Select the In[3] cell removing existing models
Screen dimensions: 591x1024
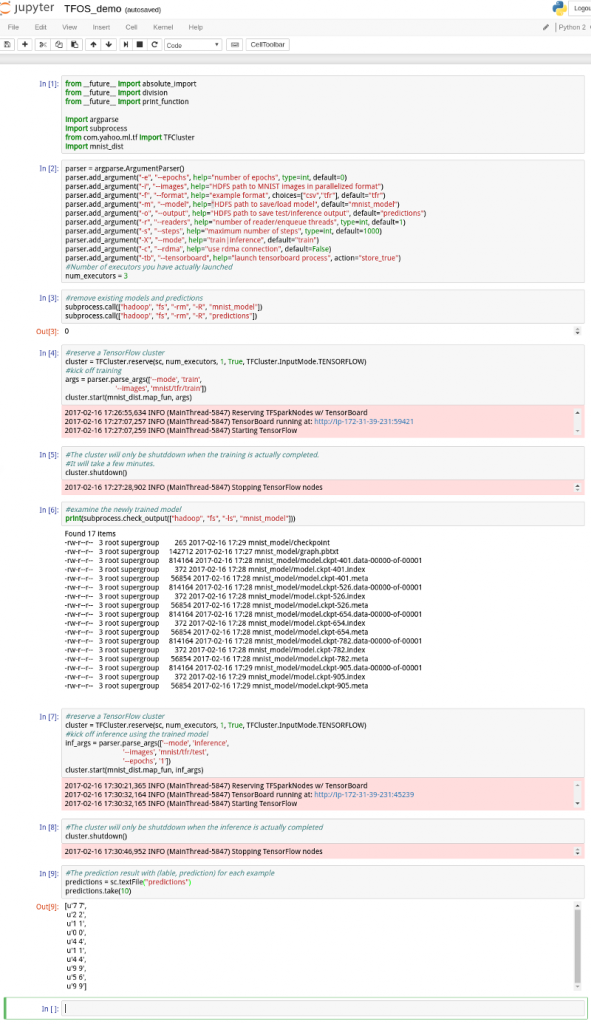pyautogui.click(x=323, y=307)
